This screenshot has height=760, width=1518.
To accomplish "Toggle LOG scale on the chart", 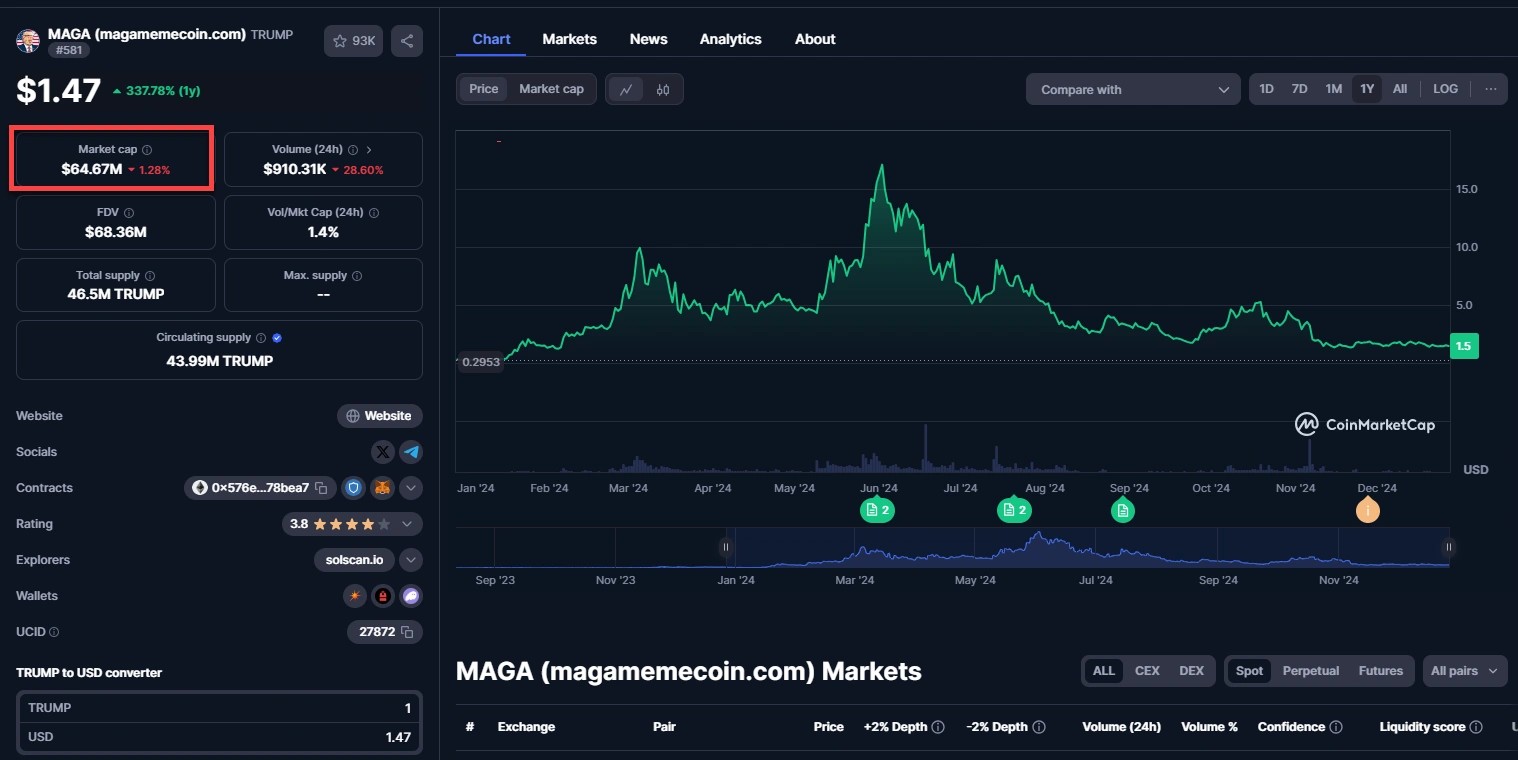I will click(x=1445, y=89).
